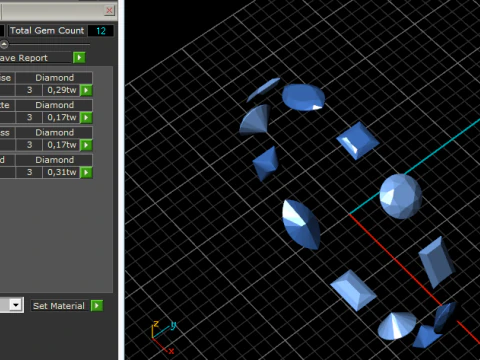Click the 0,29tw weight value
The width and height of the screenshot is (480, 360).
pos(62,90)
